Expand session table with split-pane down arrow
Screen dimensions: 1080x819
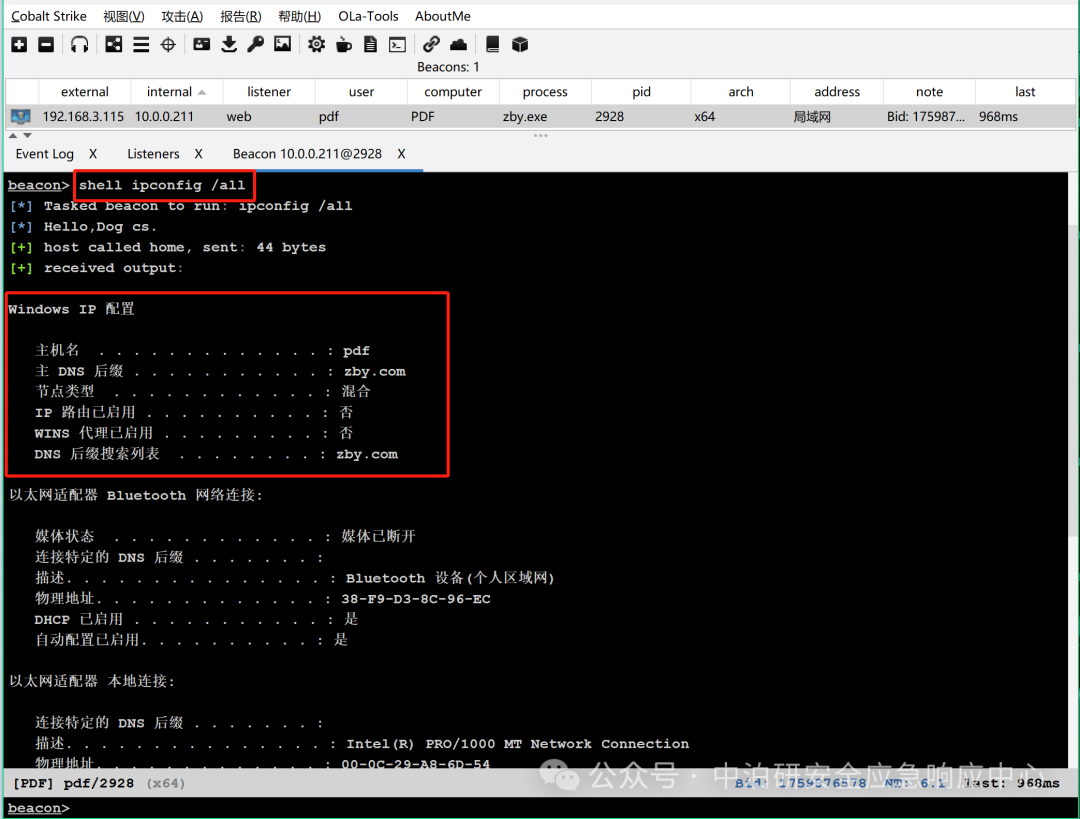pyautogui.click(x=28, y=136)
